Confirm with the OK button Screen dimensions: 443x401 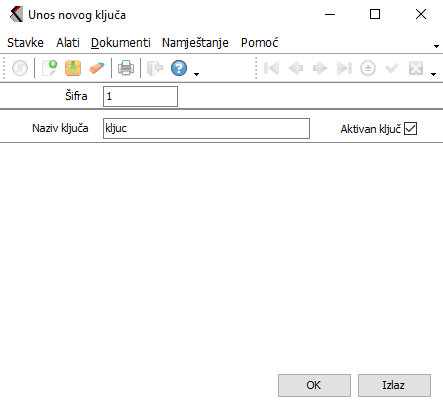coord(314,385)
